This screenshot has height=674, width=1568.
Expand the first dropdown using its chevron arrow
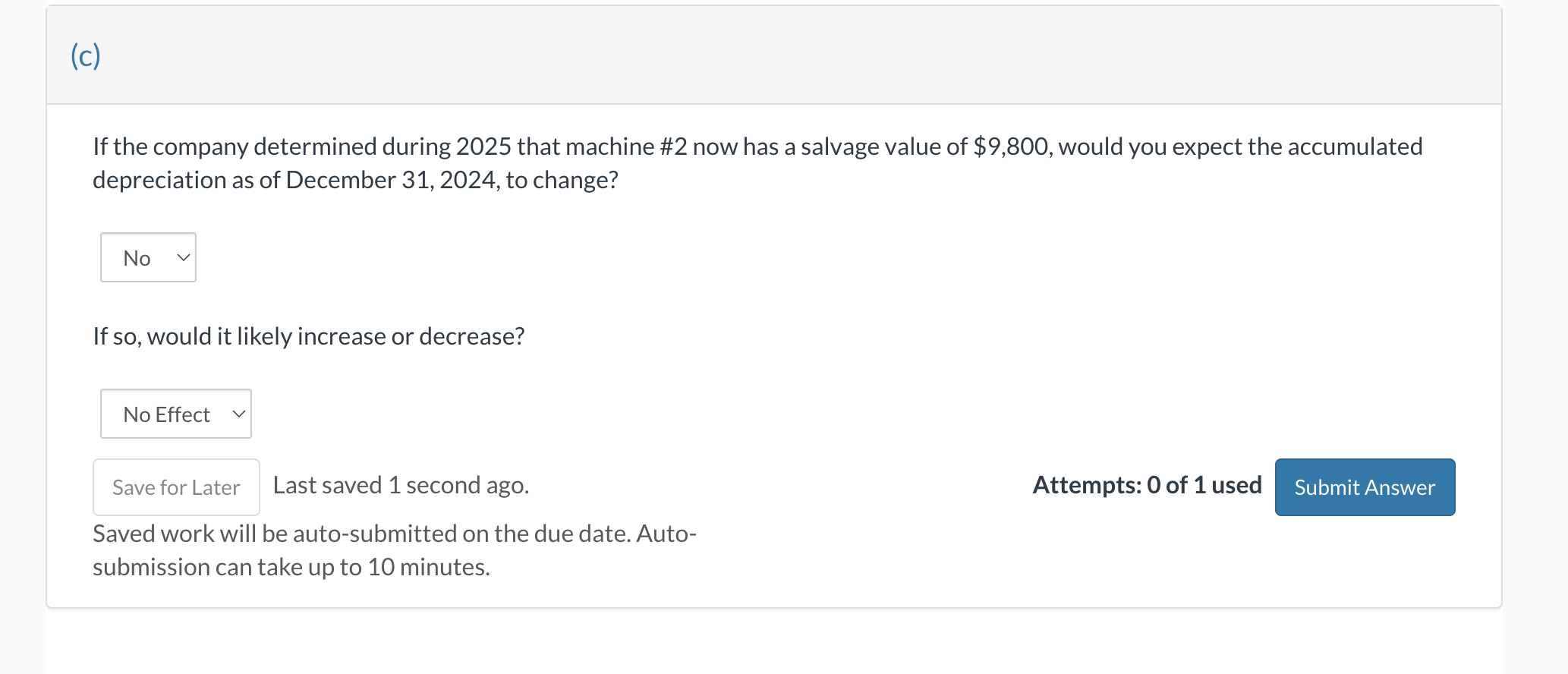(x=182, y=257)
